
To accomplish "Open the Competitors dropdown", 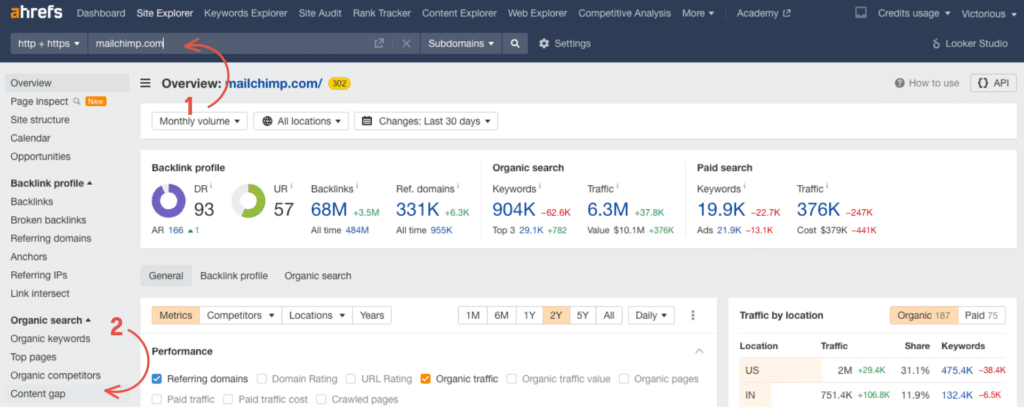I will coord(240,315).
